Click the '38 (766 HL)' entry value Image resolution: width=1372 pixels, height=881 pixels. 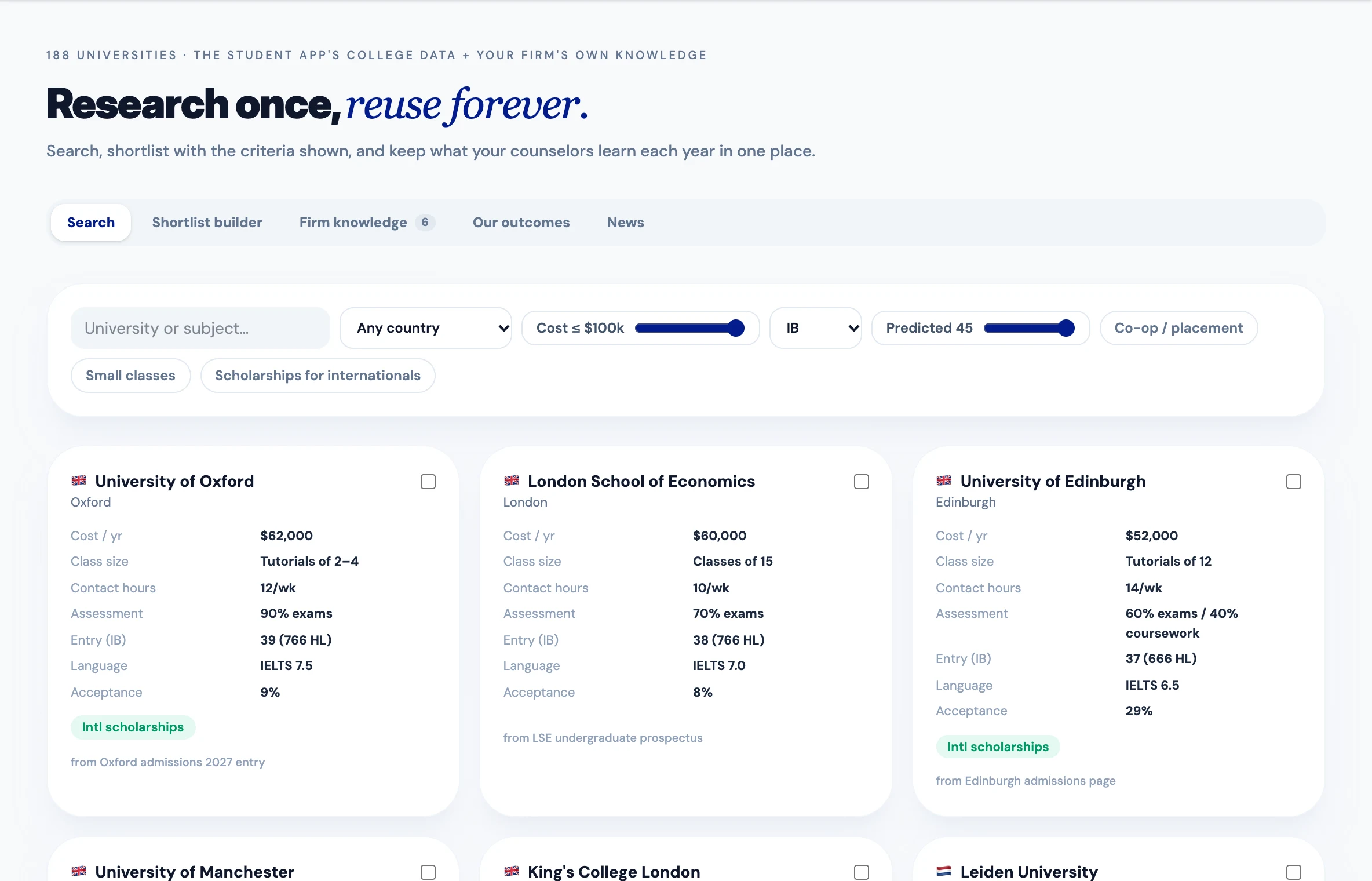coord(728,640)
